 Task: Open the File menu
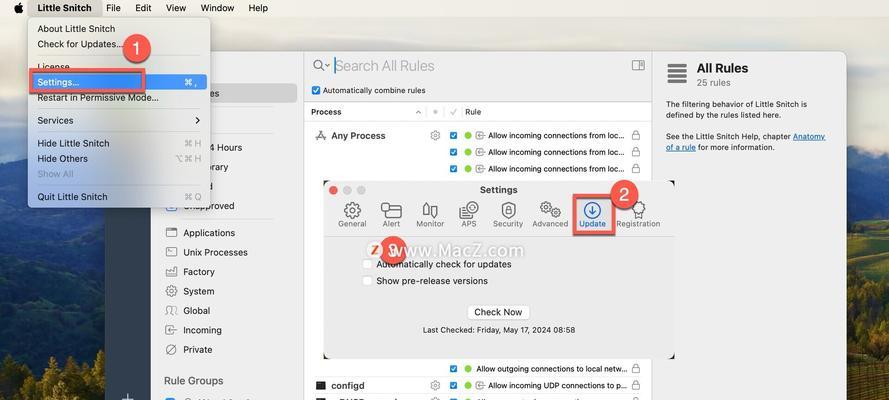tap(113, 8)
